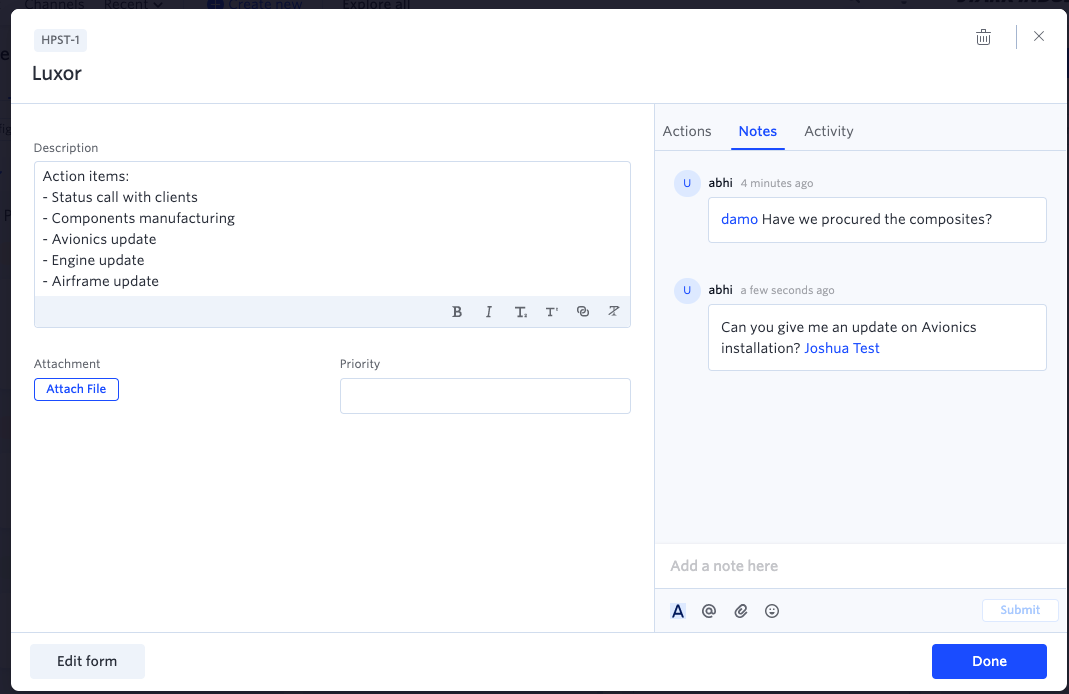Click the trash icon to delete HPST-1
Screen dimensions: 1069x694
[x=983, y=37]
